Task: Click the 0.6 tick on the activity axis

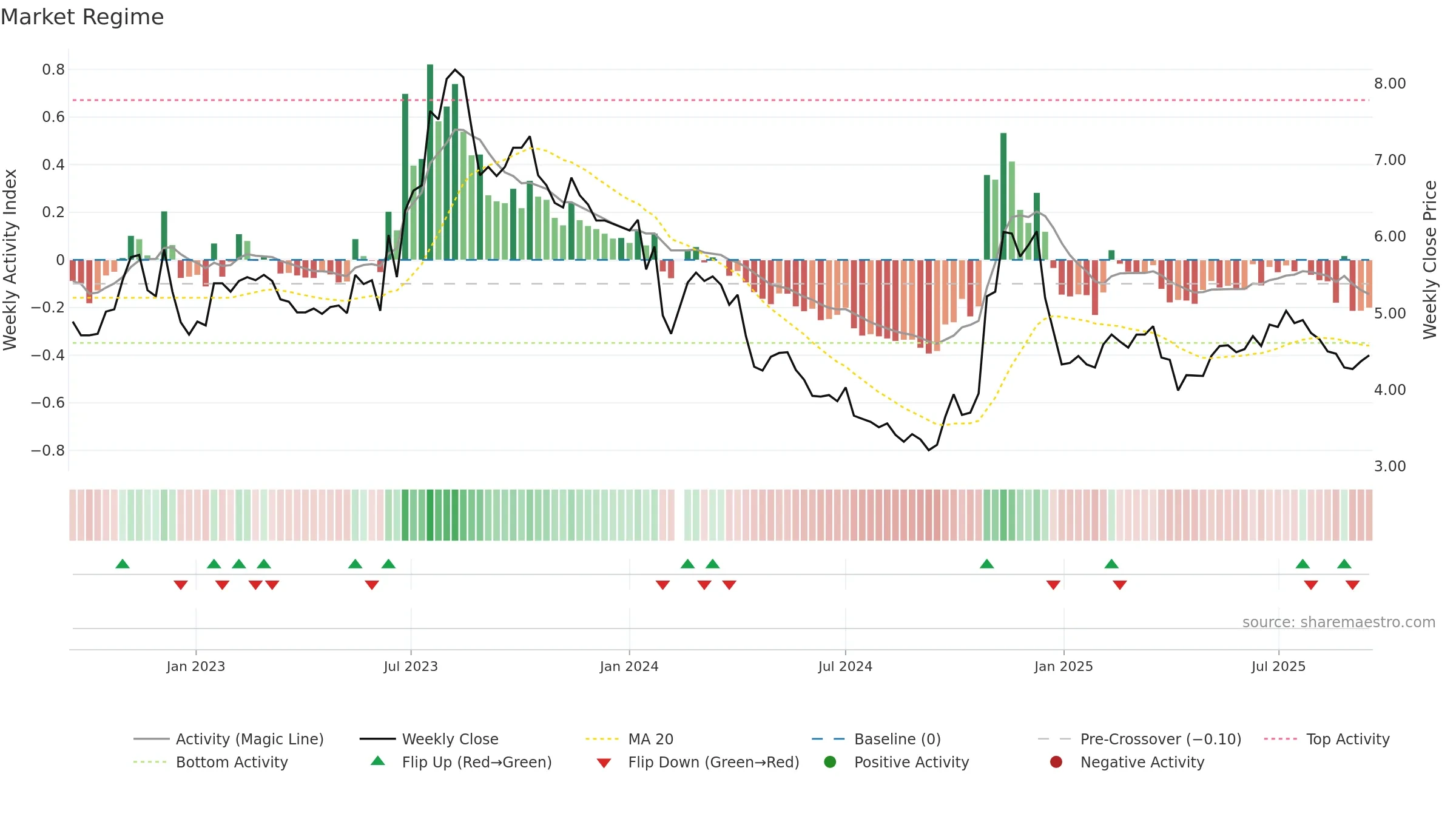Action: (53, 117)
